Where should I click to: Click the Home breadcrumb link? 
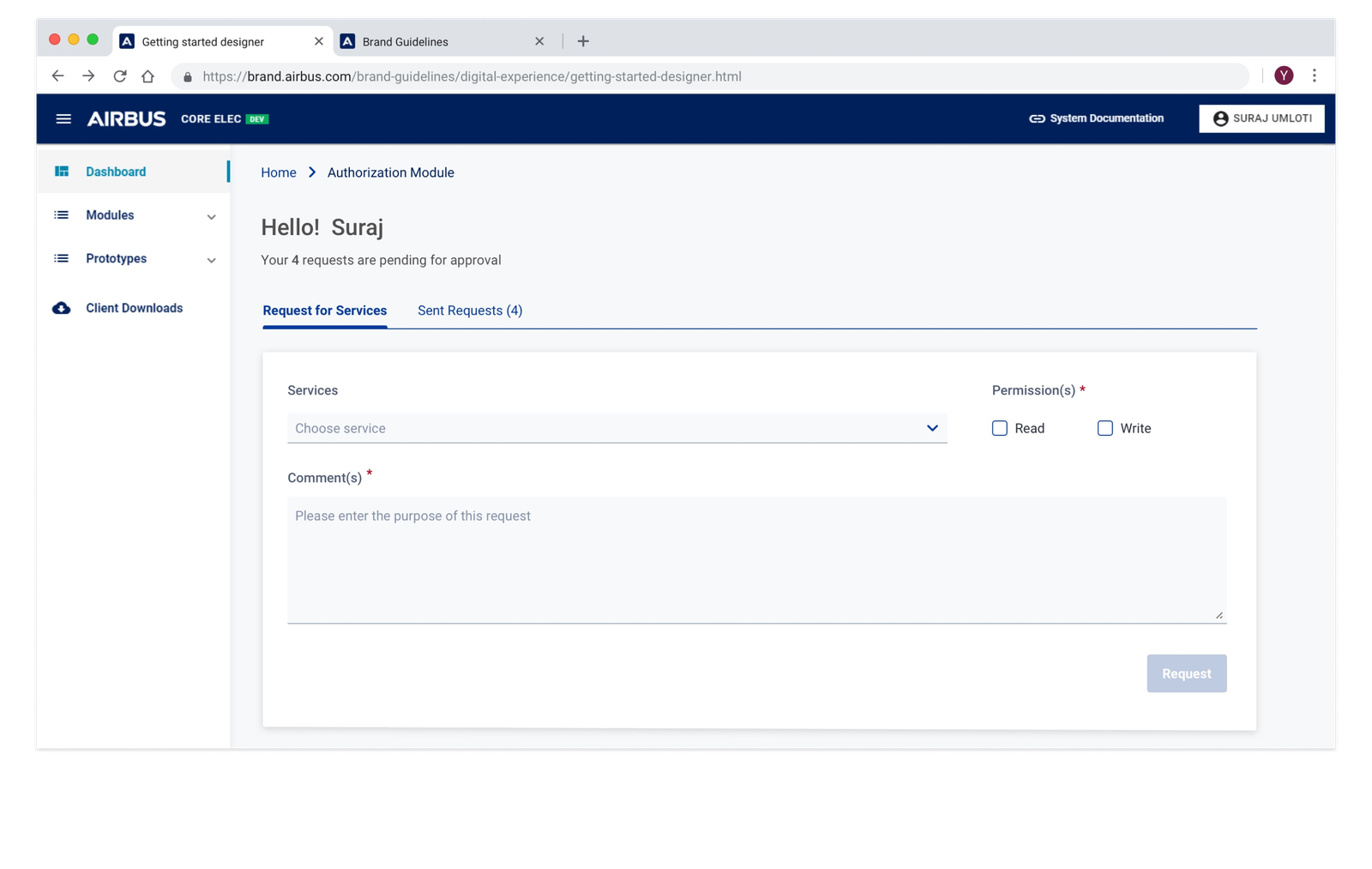point(279,172)
